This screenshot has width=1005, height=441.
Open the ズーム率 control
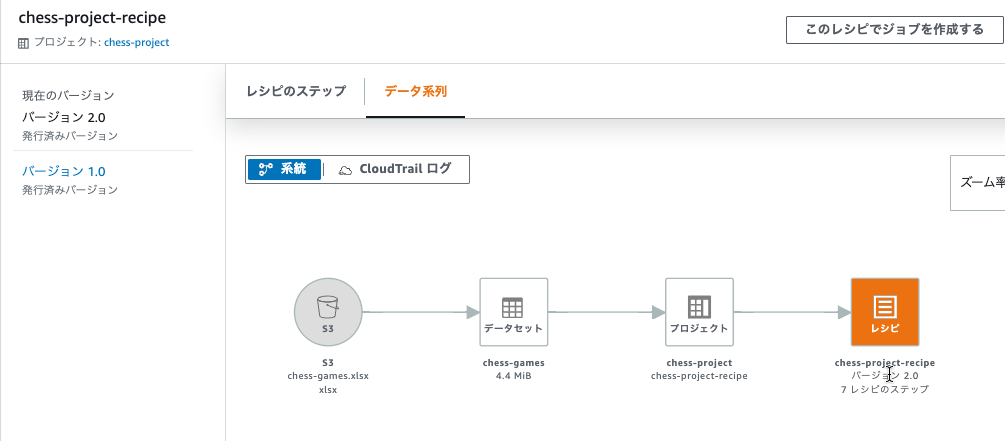tap(977, 183)
